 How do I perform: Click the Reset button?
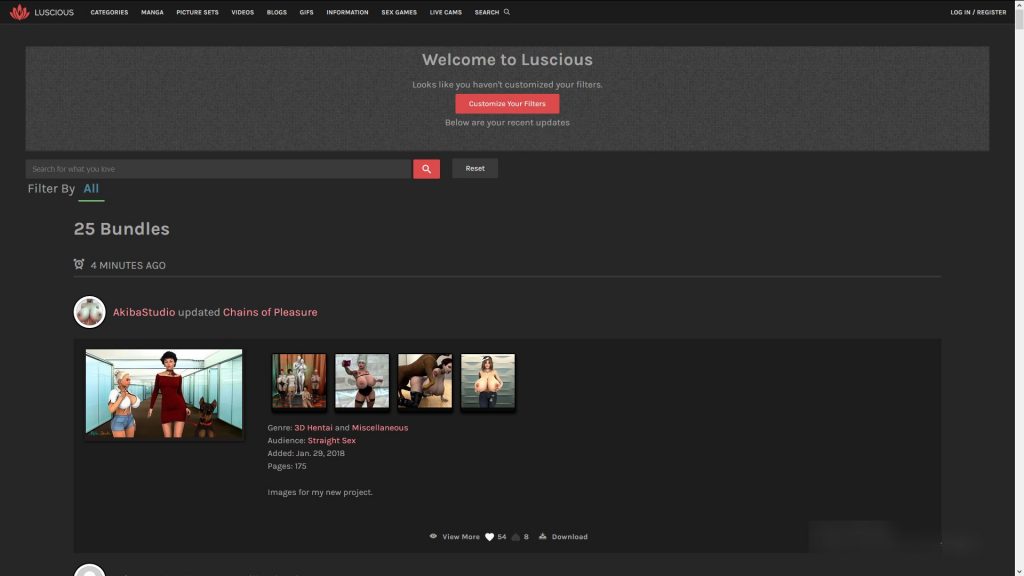475,168
